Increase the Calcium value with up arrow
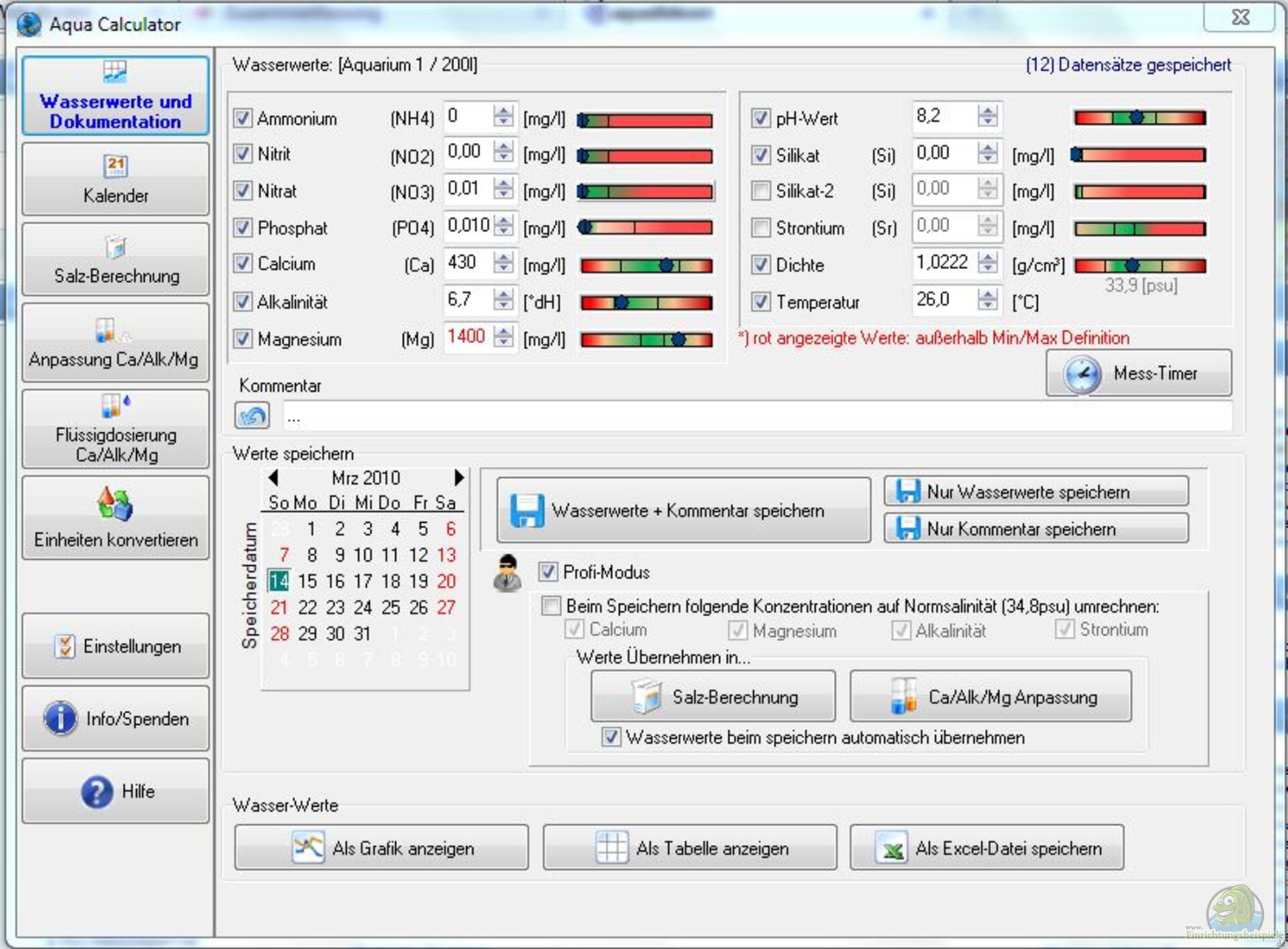 pyautogui.click(x=503, y=257)
